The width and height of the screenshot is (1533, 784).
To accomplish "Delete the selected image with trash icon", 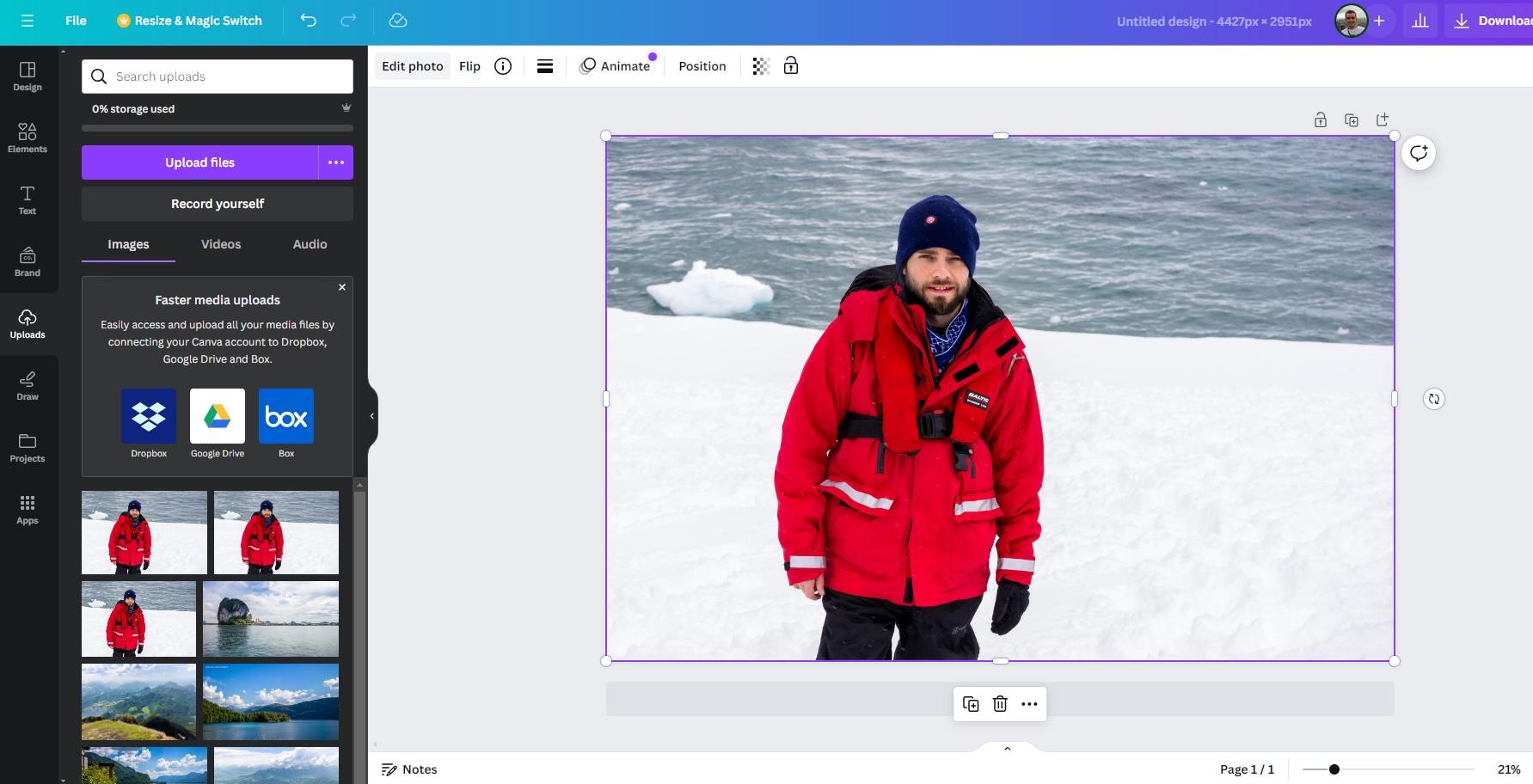I will [x=1000, y=704].
